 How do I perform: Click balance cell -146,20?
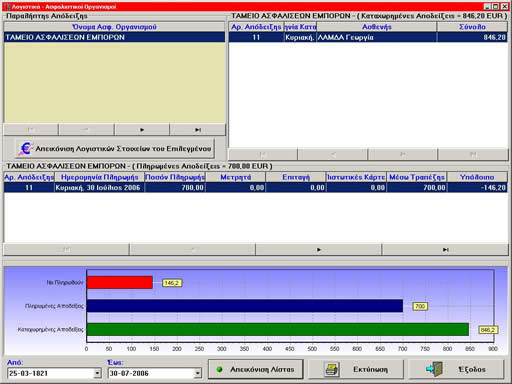click(x=477, y=188)
